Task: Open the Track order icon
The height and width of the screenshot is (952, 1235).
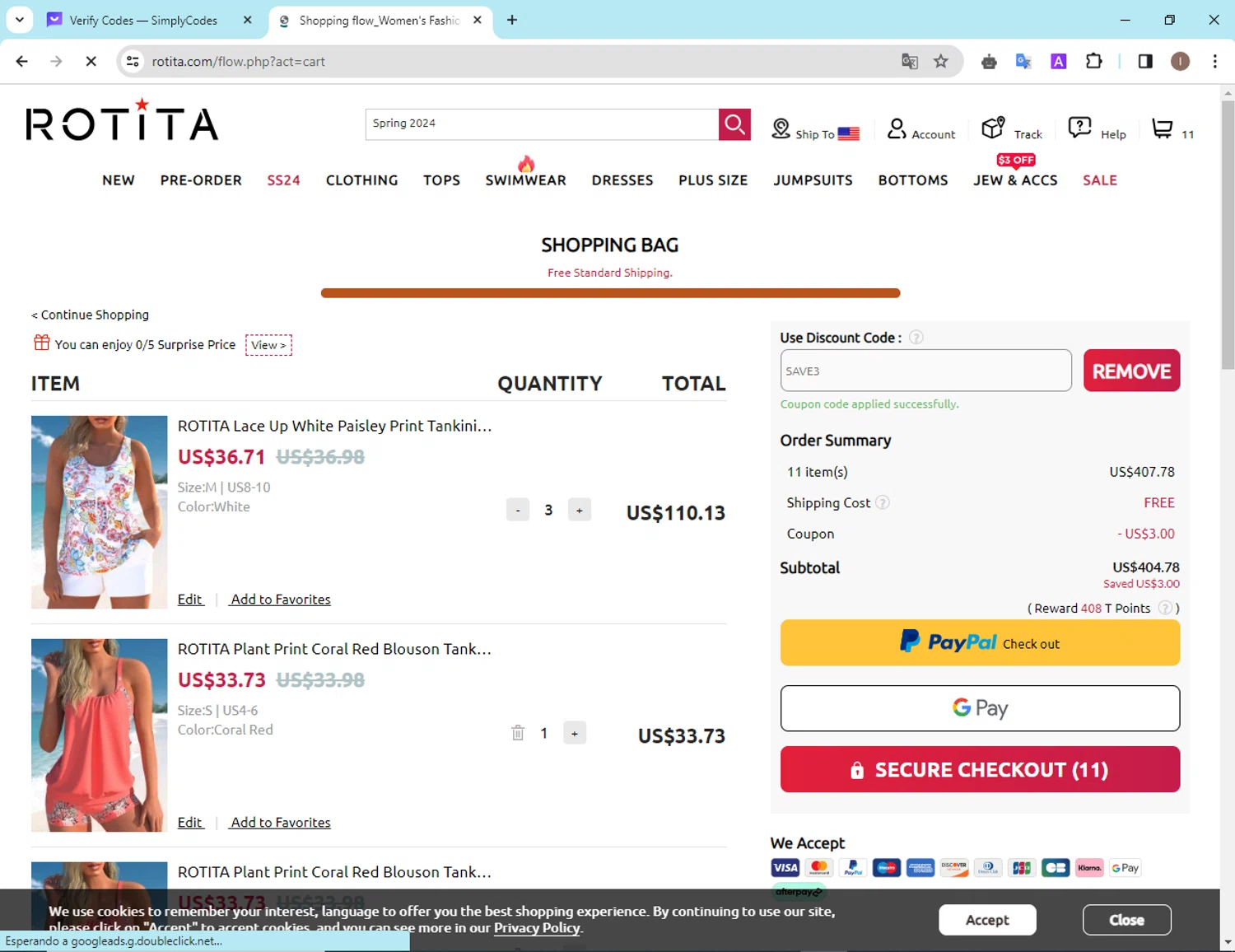Action: tap(994, 128)
